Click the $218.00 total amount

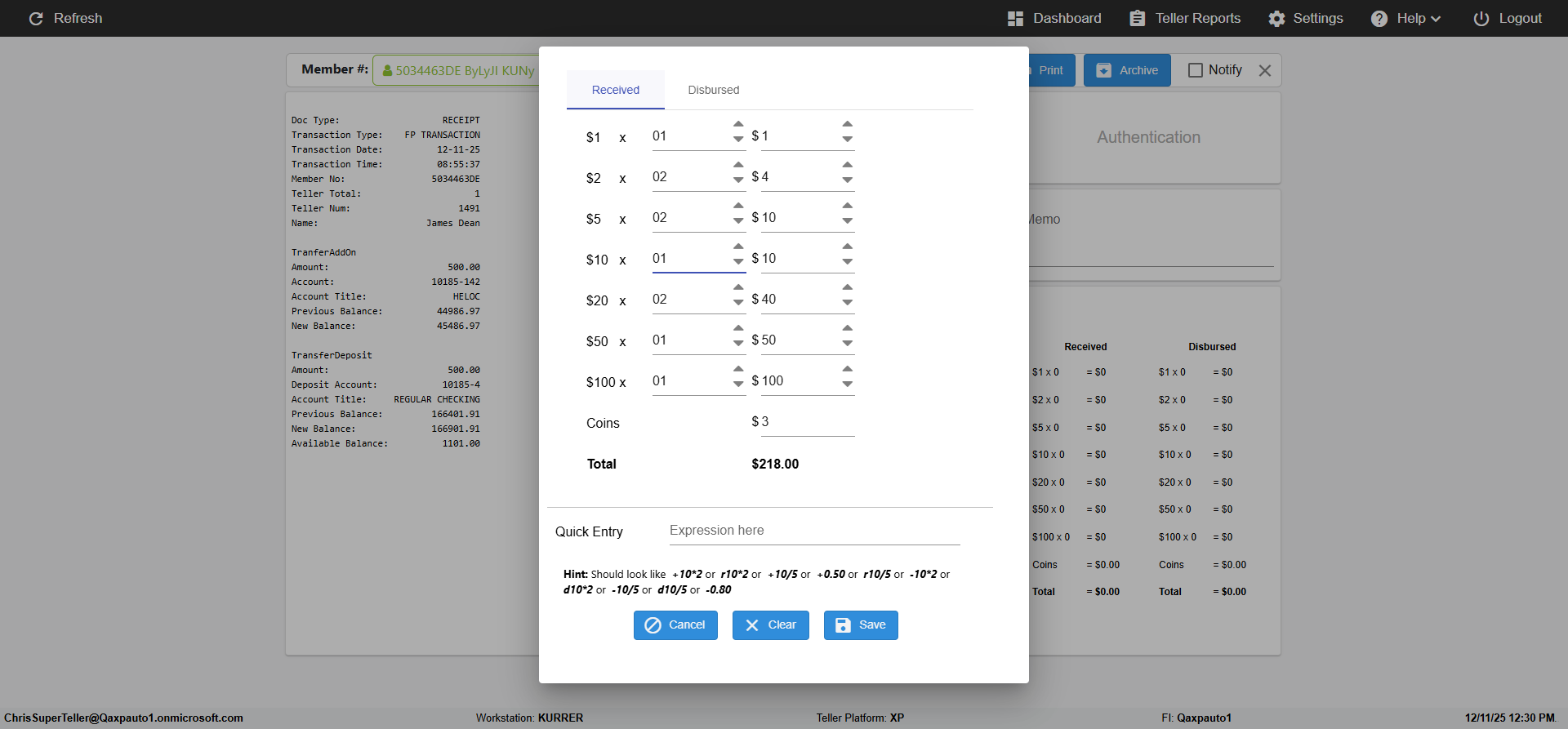[775, 464]
